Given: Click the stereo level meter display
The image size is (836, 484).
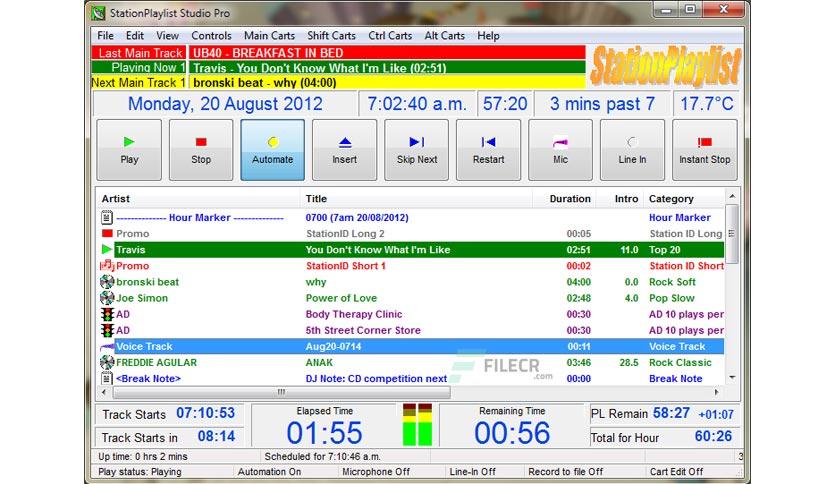Looking at the screenshot, I should (x=417, y=424).
